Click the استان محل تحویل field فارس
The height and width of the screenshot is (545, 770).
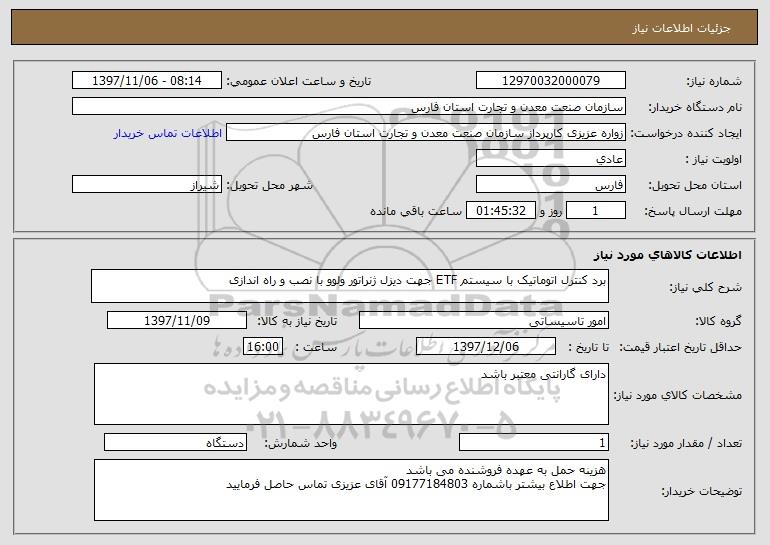click(550, 185)
